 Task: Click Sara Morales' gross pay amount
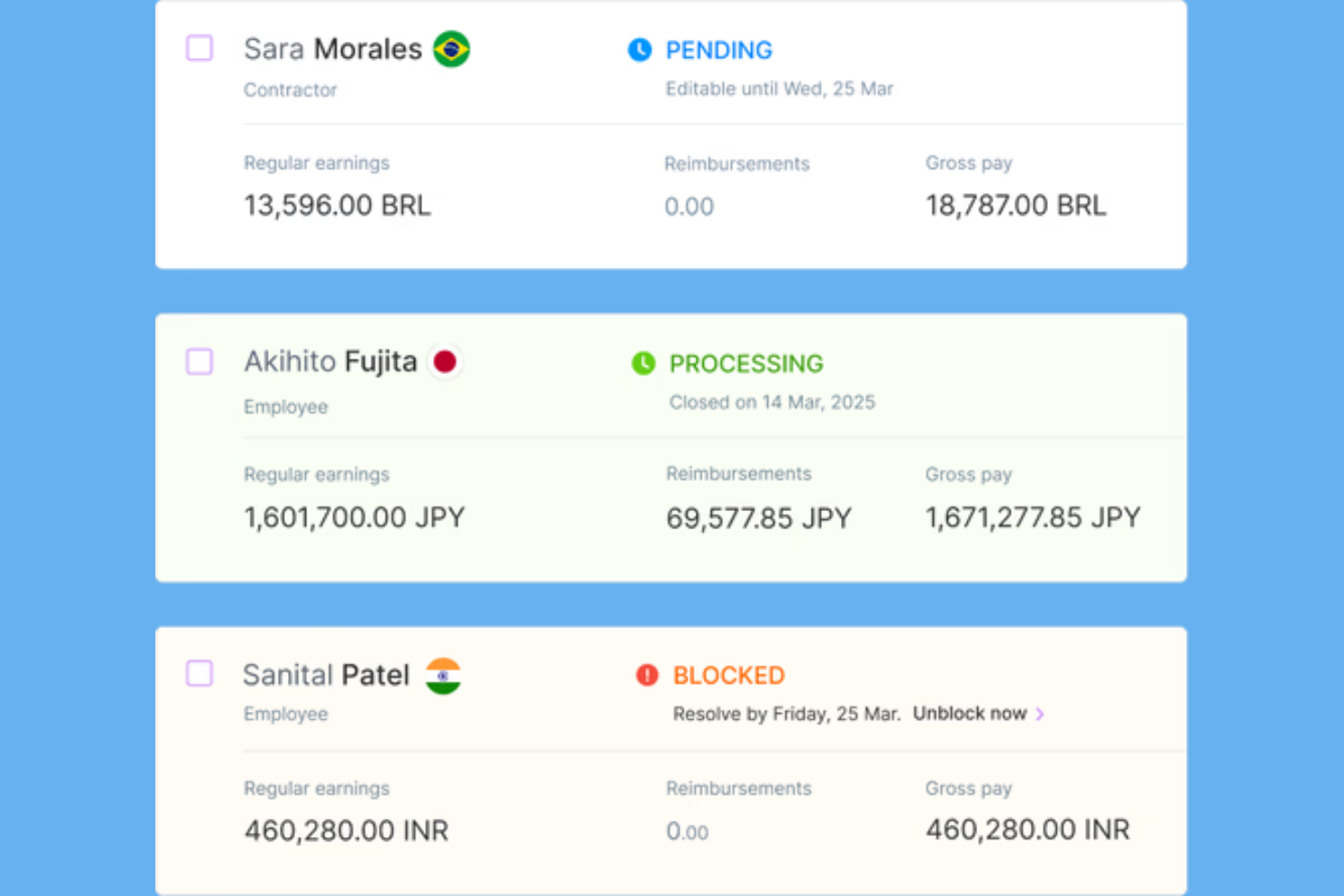pos(1015,205)
